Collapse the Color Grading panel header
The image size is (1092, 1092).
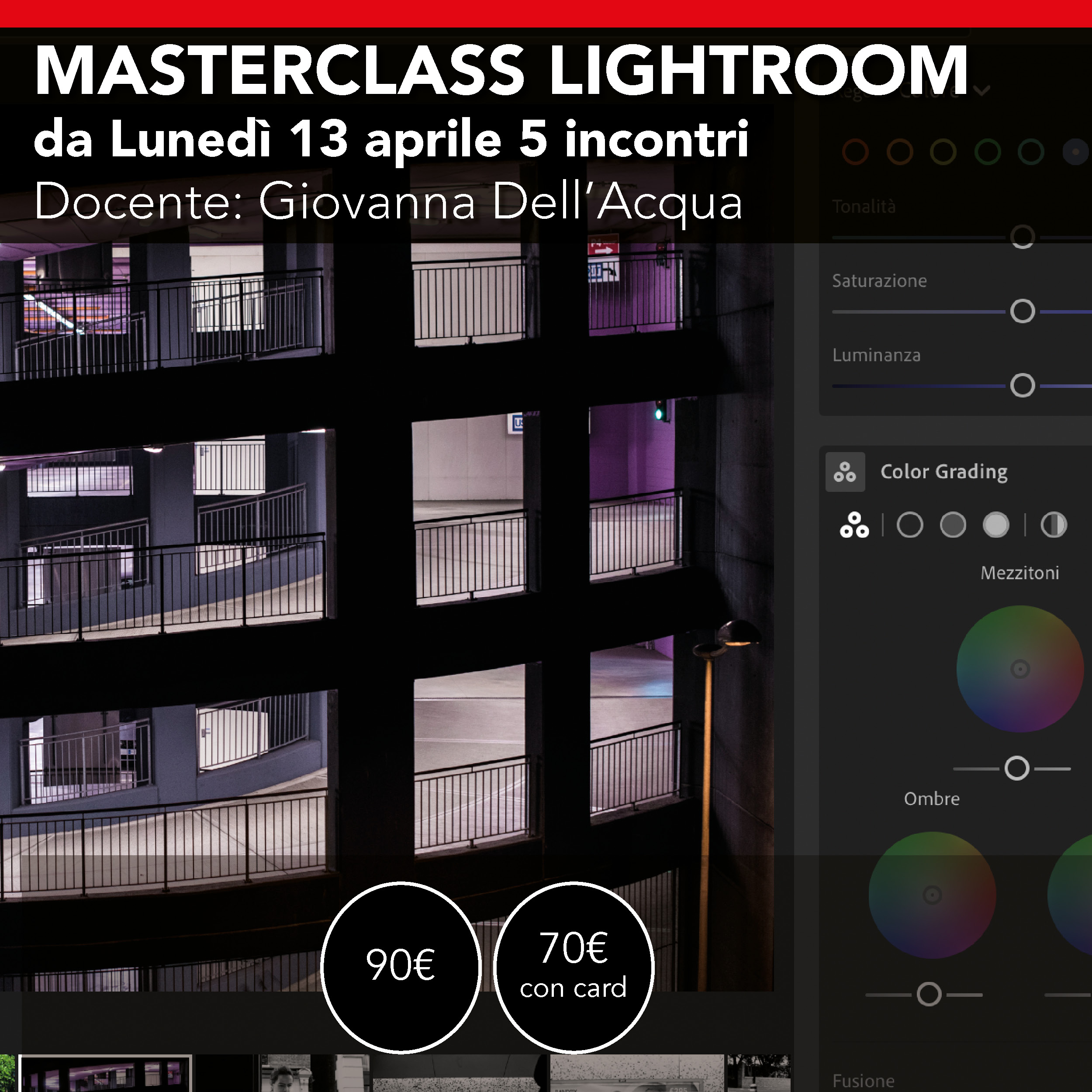[944, 472]
